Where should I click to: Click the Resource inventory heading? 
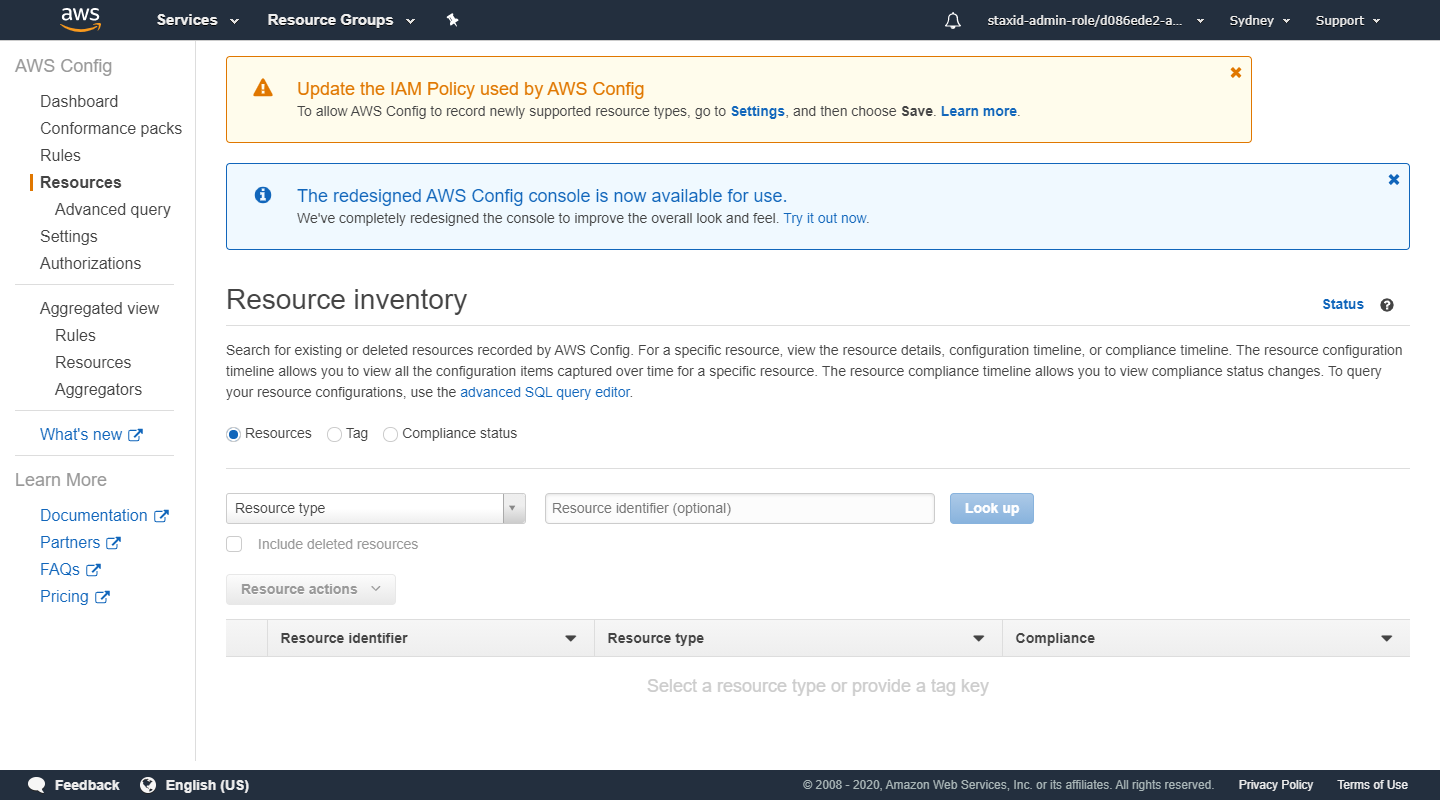(347, 300)
